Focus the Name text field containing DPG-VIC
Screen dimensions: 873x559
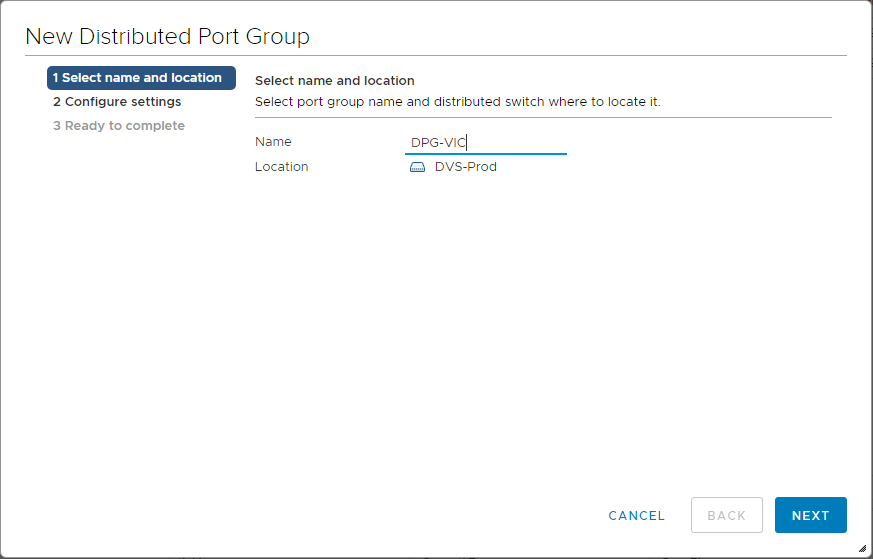(x=485, y=142)
